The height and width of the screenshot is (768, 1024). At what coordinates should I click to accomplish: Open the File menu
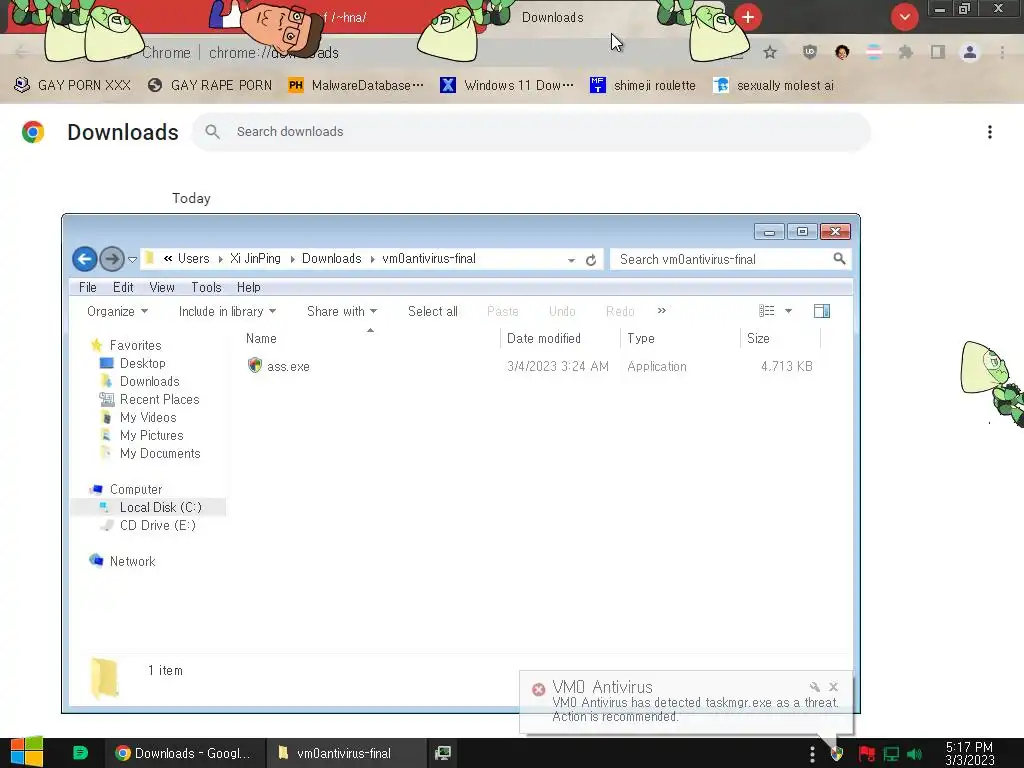tap(88, 287)
